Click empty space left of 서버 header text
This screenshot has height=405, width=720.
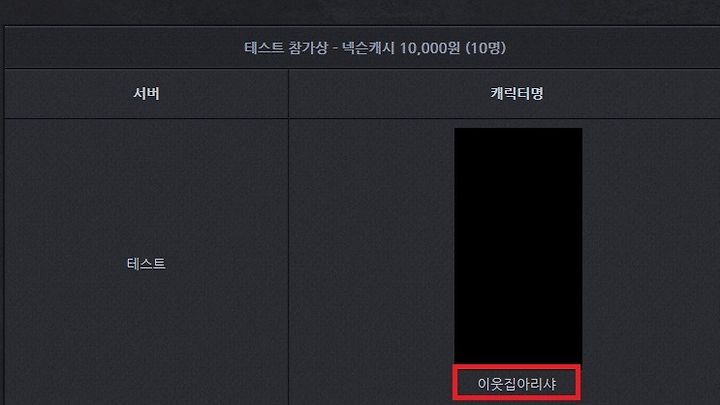tap(69, 94)
